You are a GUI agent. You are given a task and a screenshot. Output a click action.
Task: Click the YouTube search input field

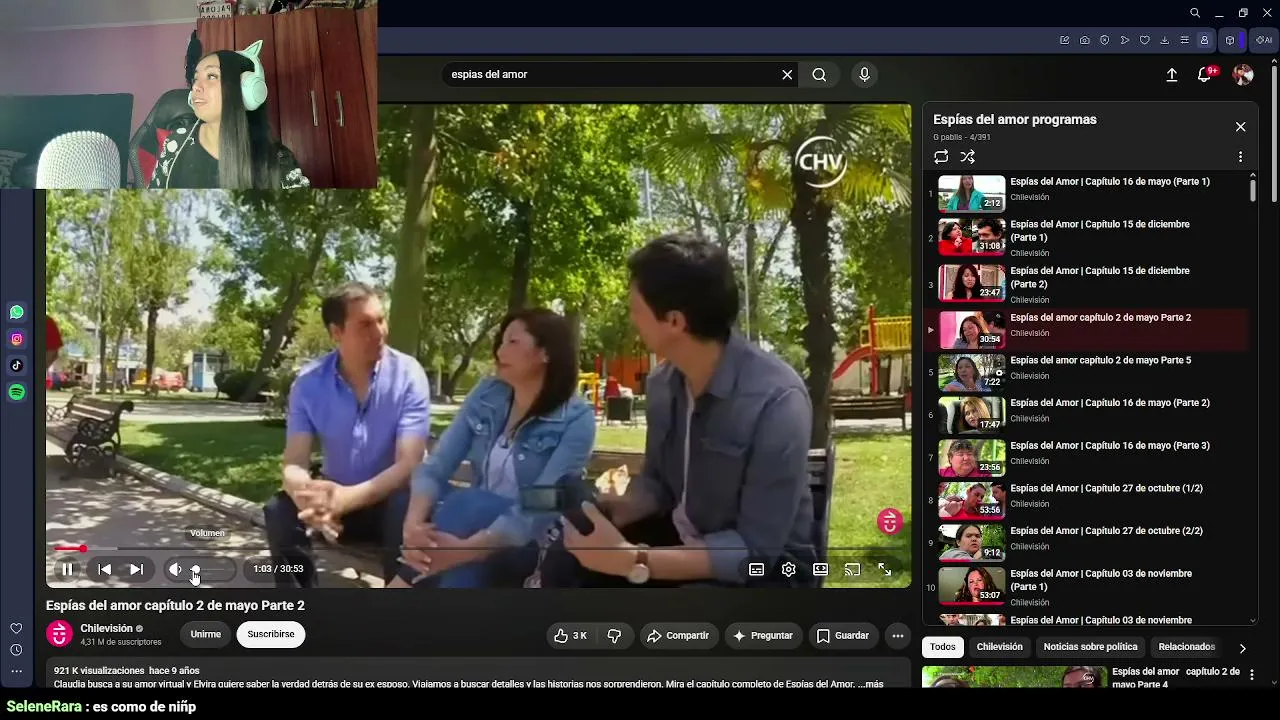610,74
